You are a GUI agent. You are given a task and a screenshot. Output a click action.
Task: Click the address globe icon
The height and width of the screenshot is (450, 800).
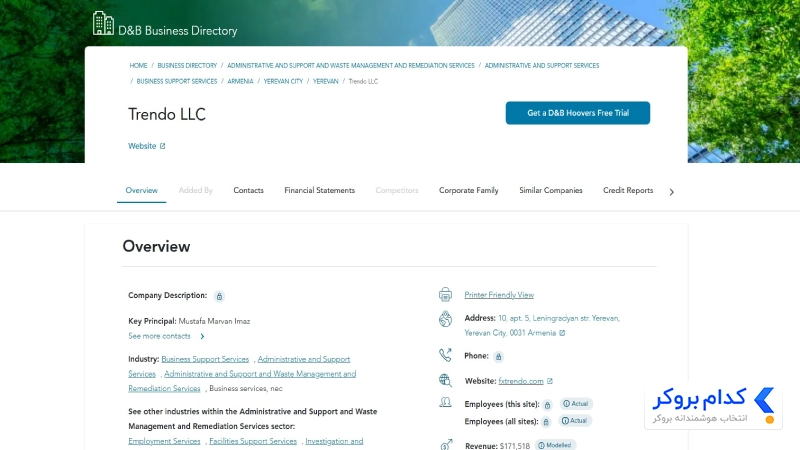(x=445, y=319)
